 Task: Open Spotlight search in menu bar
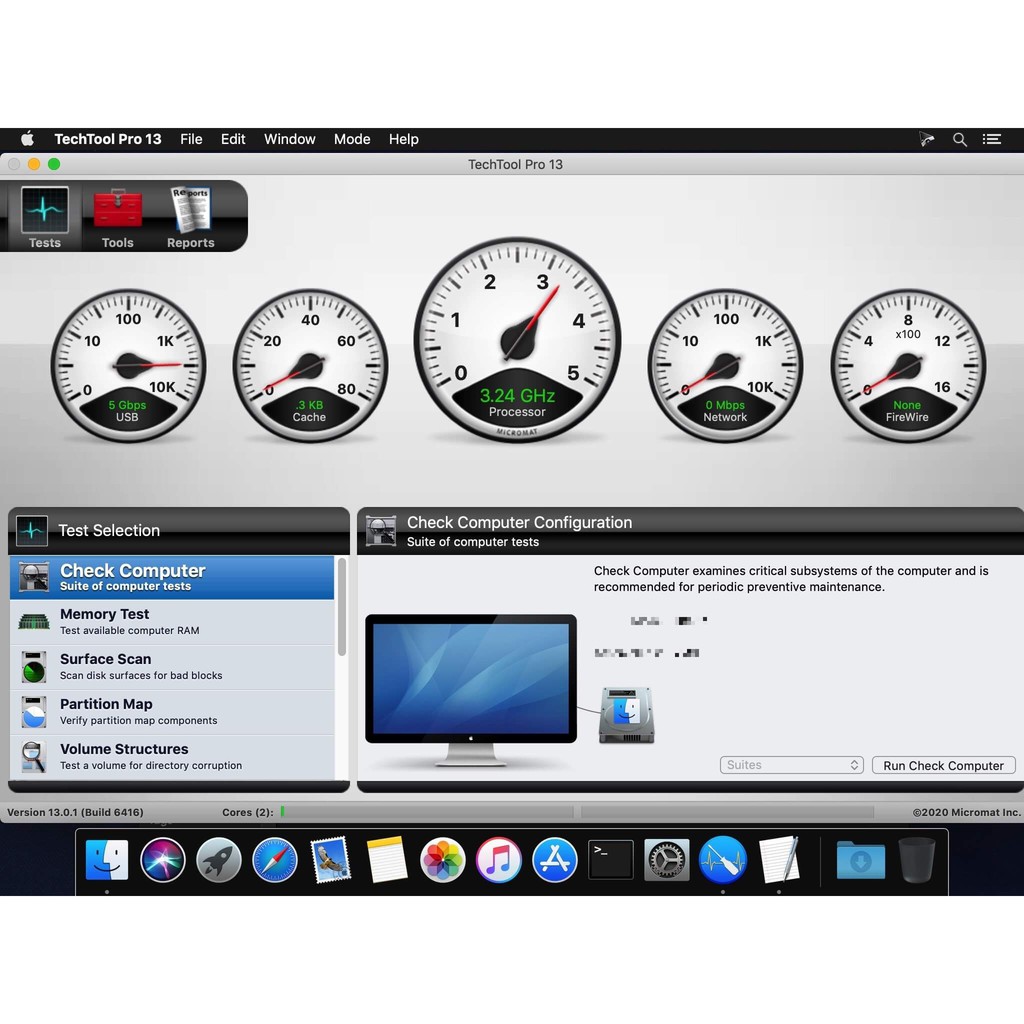tap(959, 139)
